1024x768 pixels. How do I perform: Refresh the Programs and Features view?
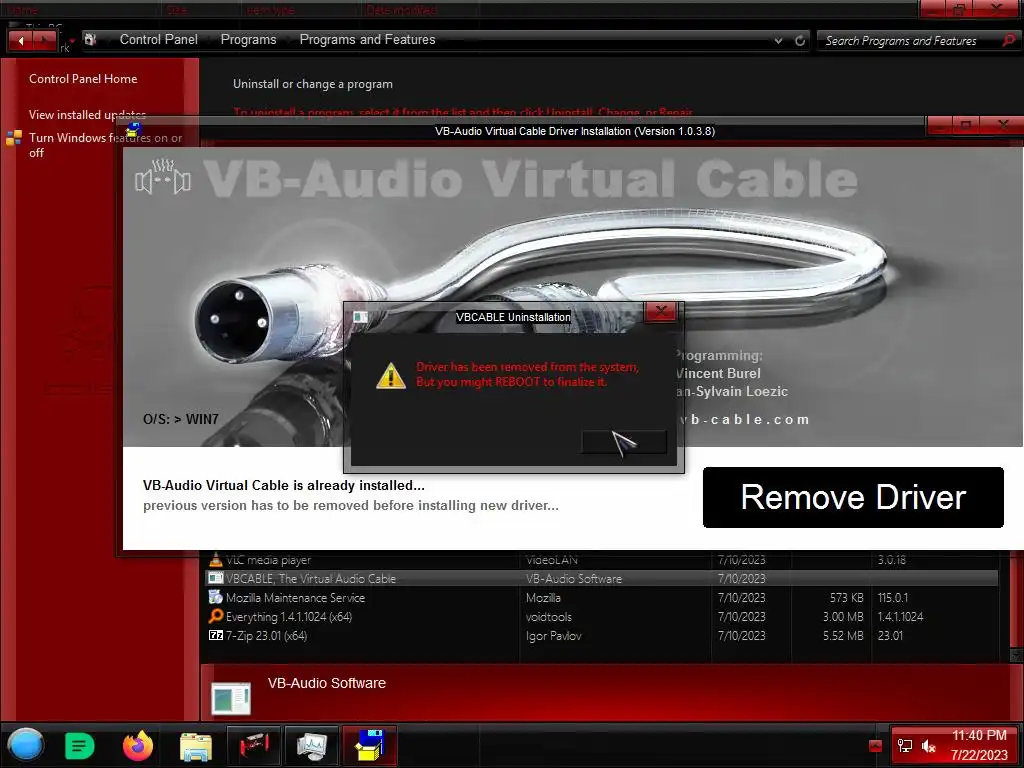[800, 40]
